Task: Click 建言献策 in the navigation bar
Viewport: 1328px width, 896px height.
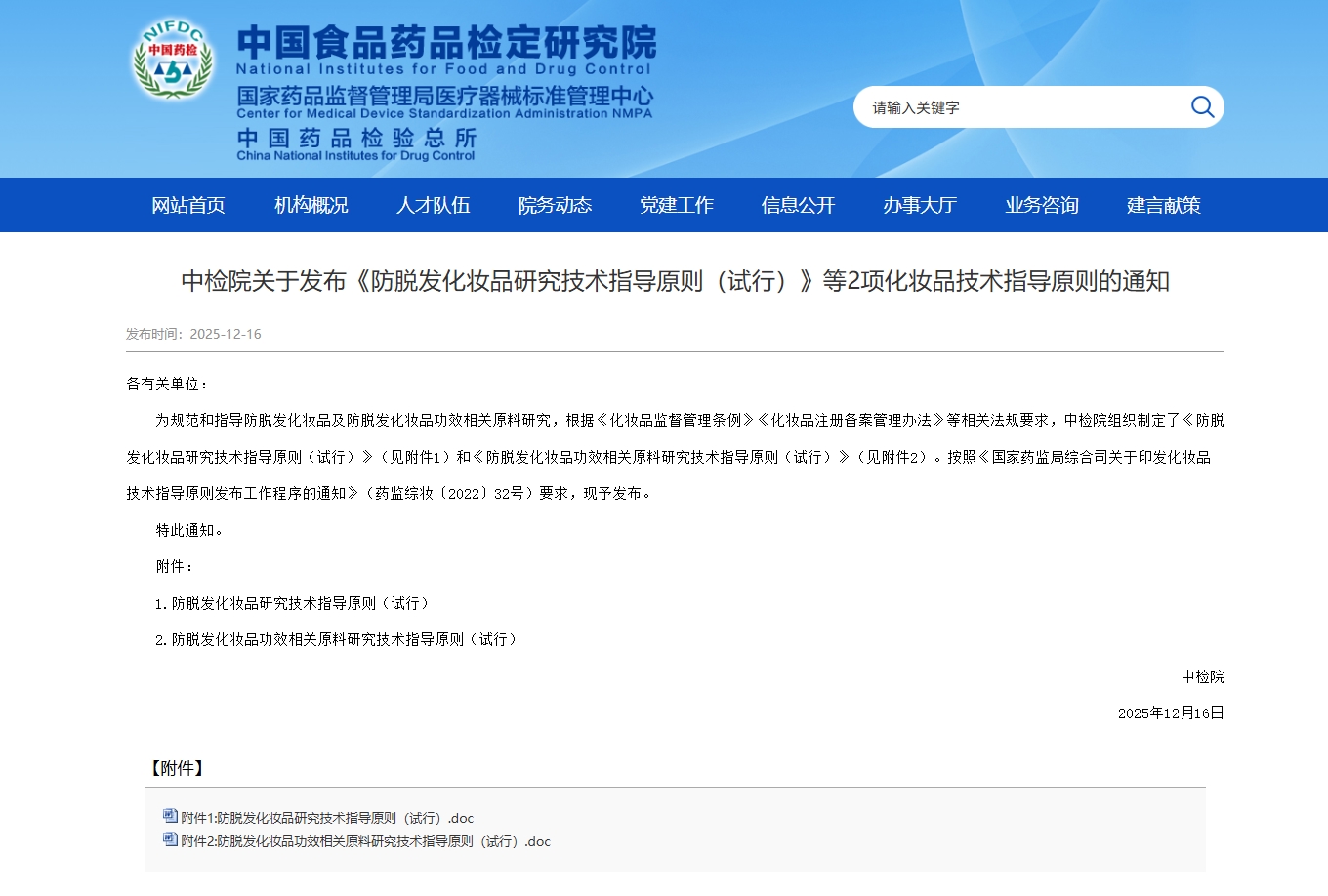Action: click(x=1163, y=205)
